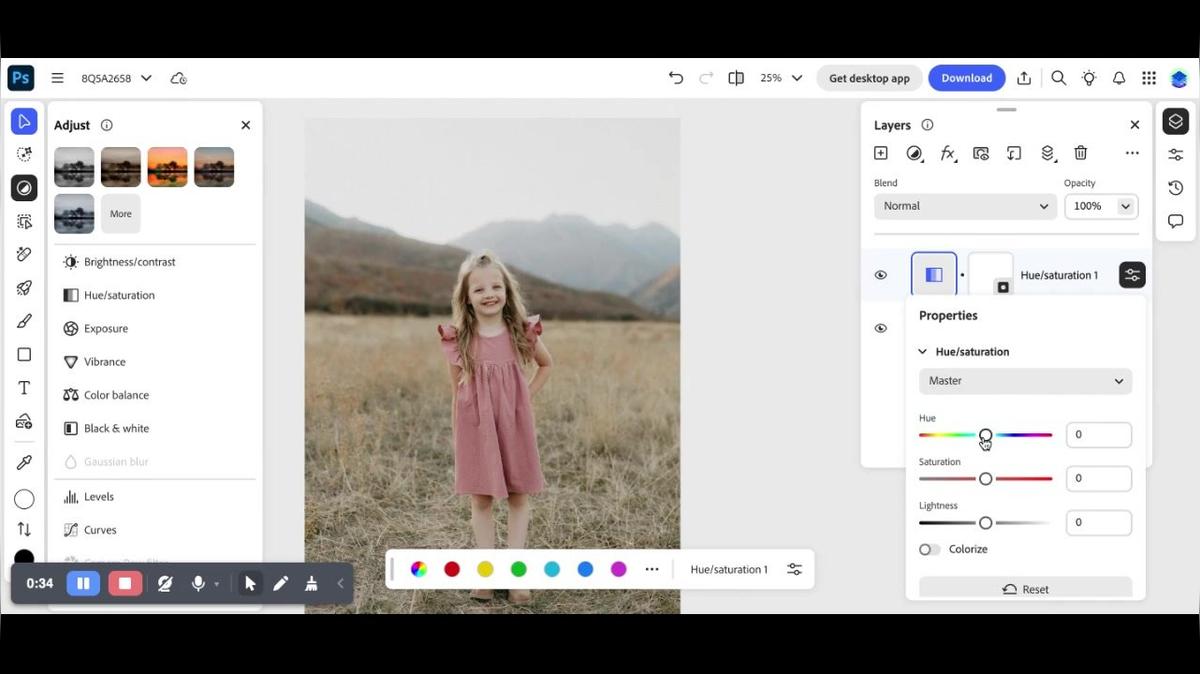This screenshot has width=1200, height=674.
Task: Hide the Hue/saturation 1 layer
Action: coord(881,275)
